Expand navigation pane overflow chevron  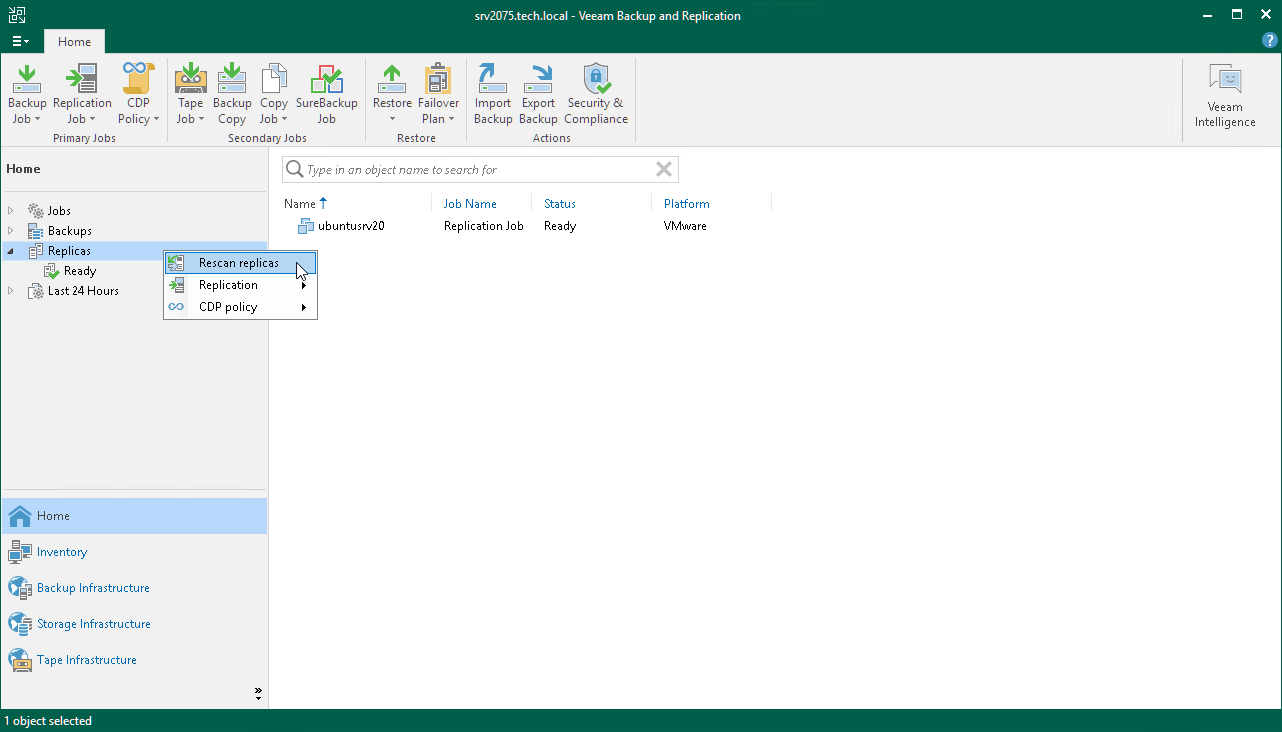point(258,692)
